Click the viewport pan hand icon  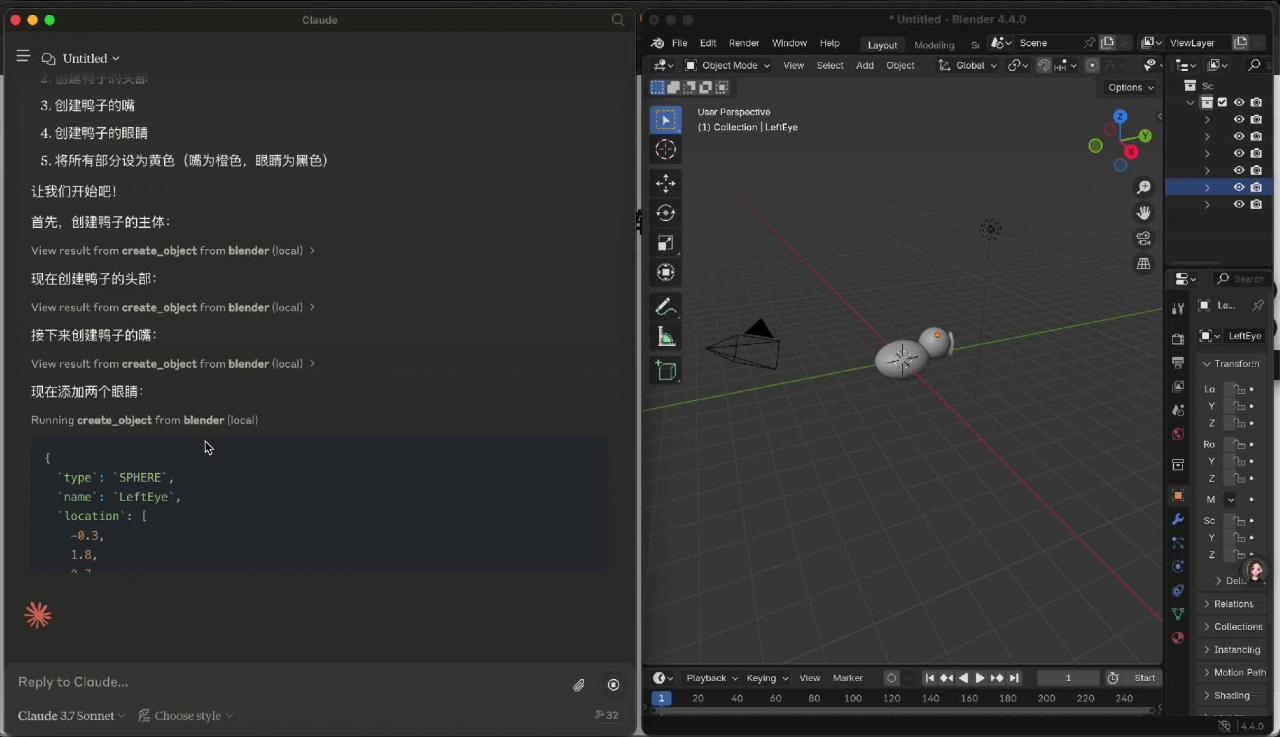[x=1144, y=213]
